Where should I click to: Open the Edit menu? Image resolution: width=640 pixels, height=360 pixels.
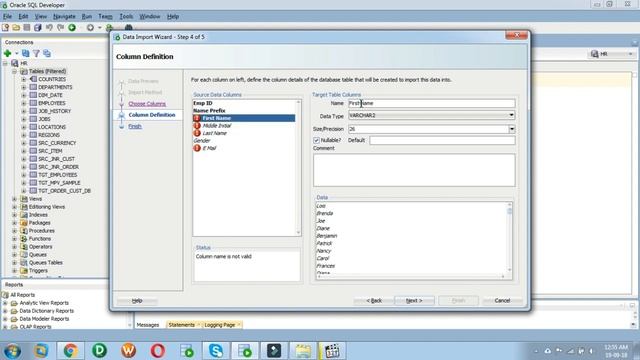[23, 16]
